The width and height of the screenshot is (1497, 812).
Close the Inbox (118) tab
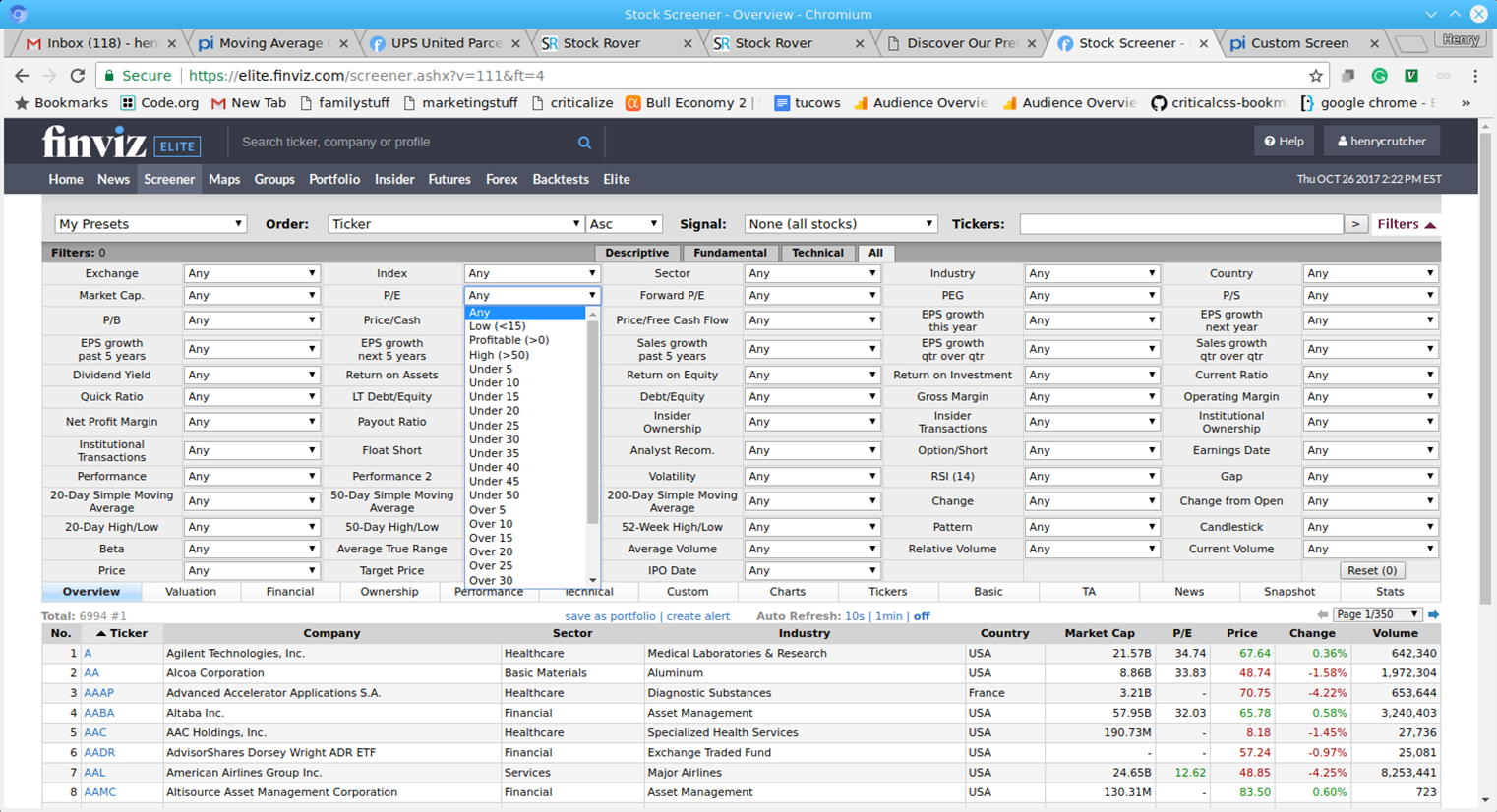pos(172,43)
